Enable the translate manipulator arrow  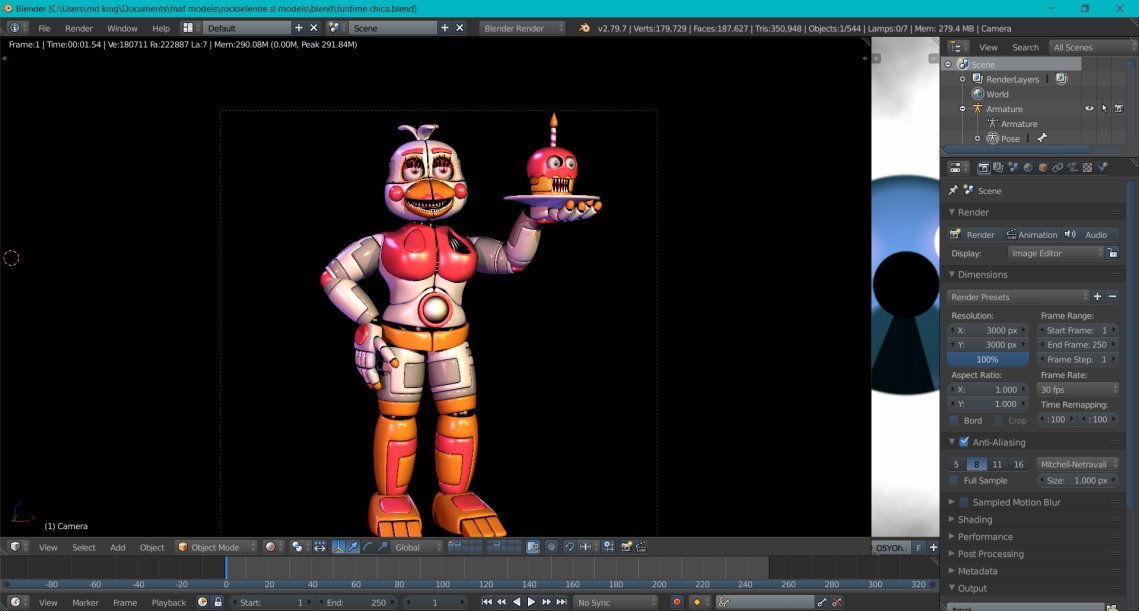[x=352, y=547]
